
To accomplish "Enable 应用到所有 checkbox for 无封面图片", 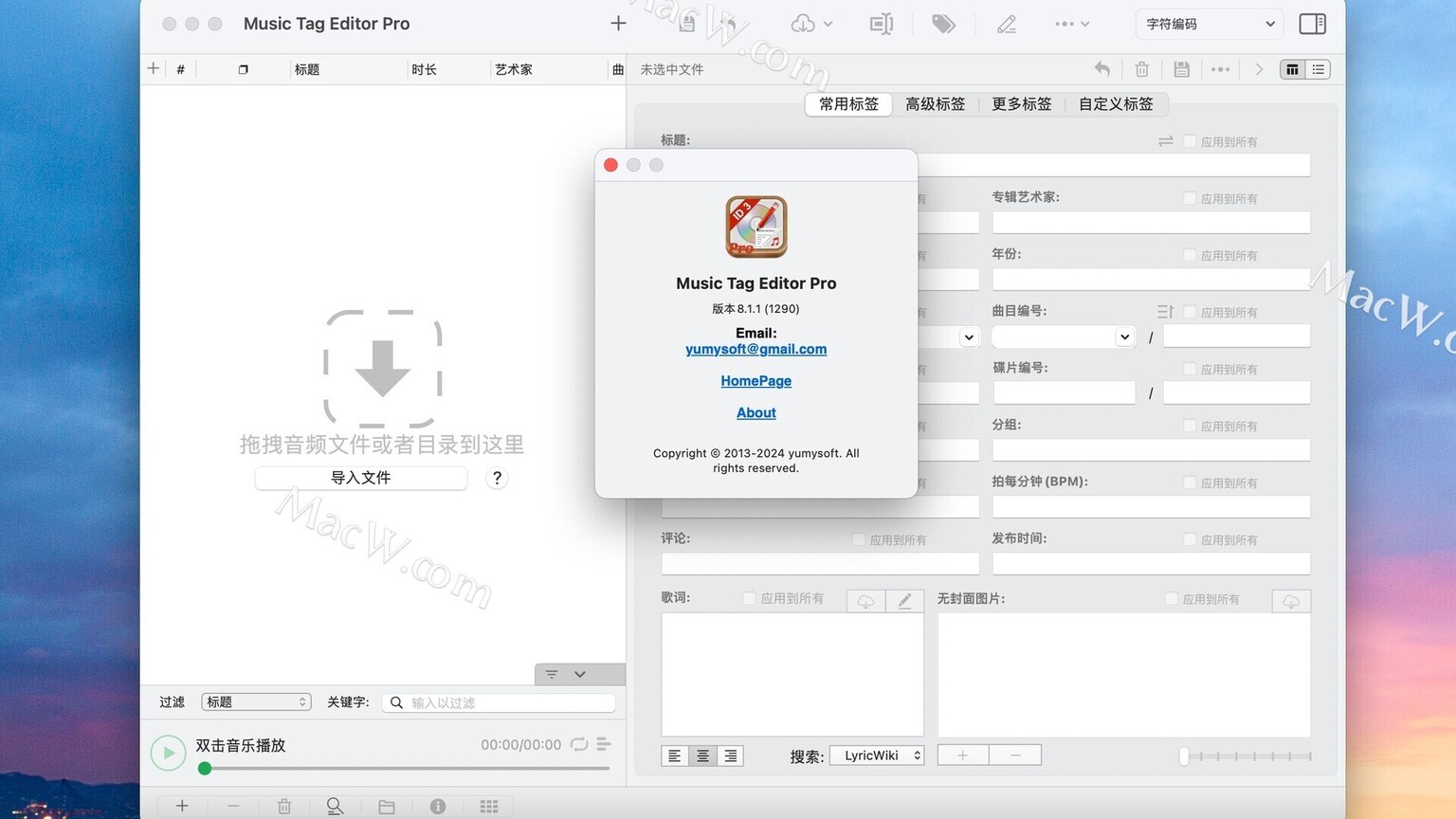I will (x=1172, y=598).
